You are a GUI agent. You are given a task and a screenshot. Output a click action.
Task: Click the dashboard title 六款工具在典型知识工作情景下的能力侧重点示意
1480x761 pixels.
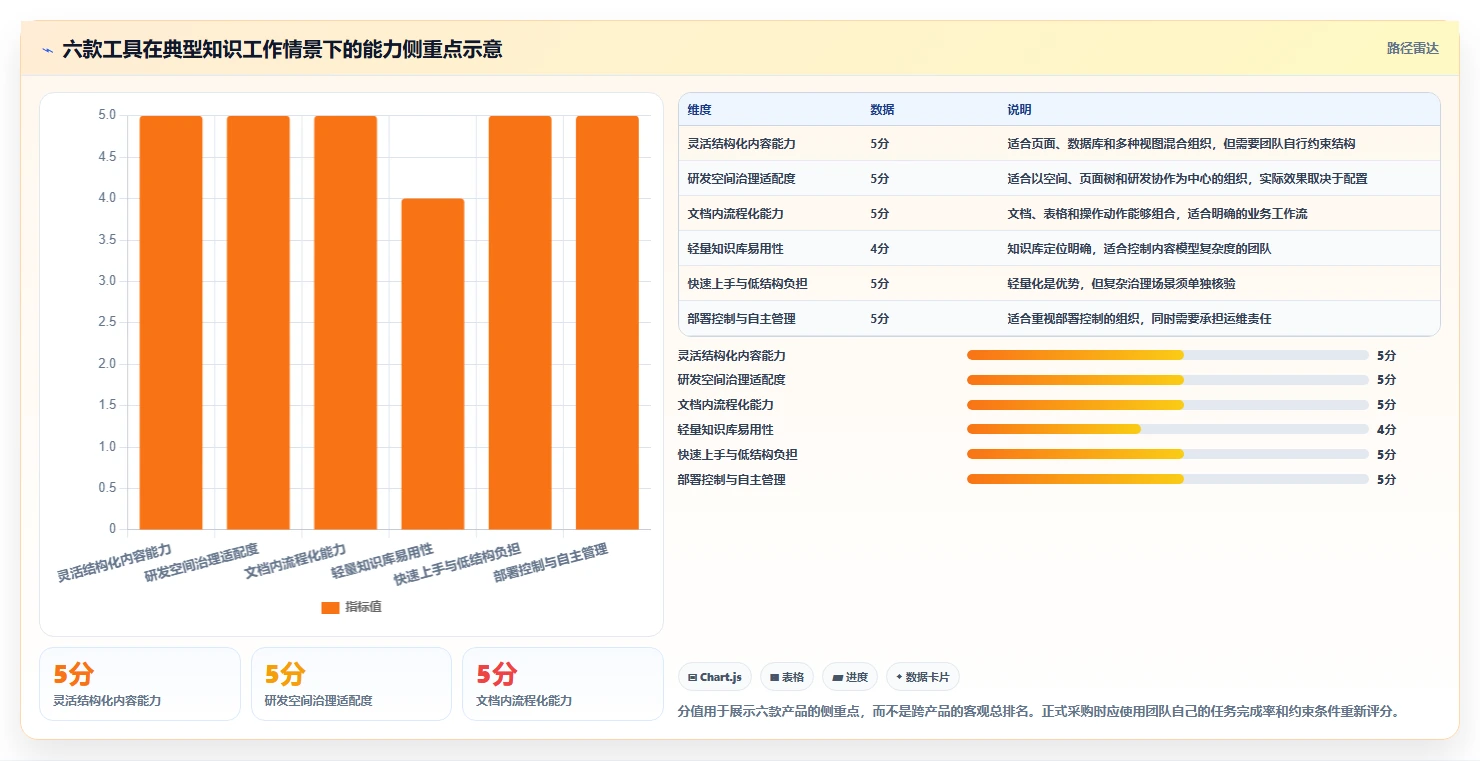click(x=282, y=49)
